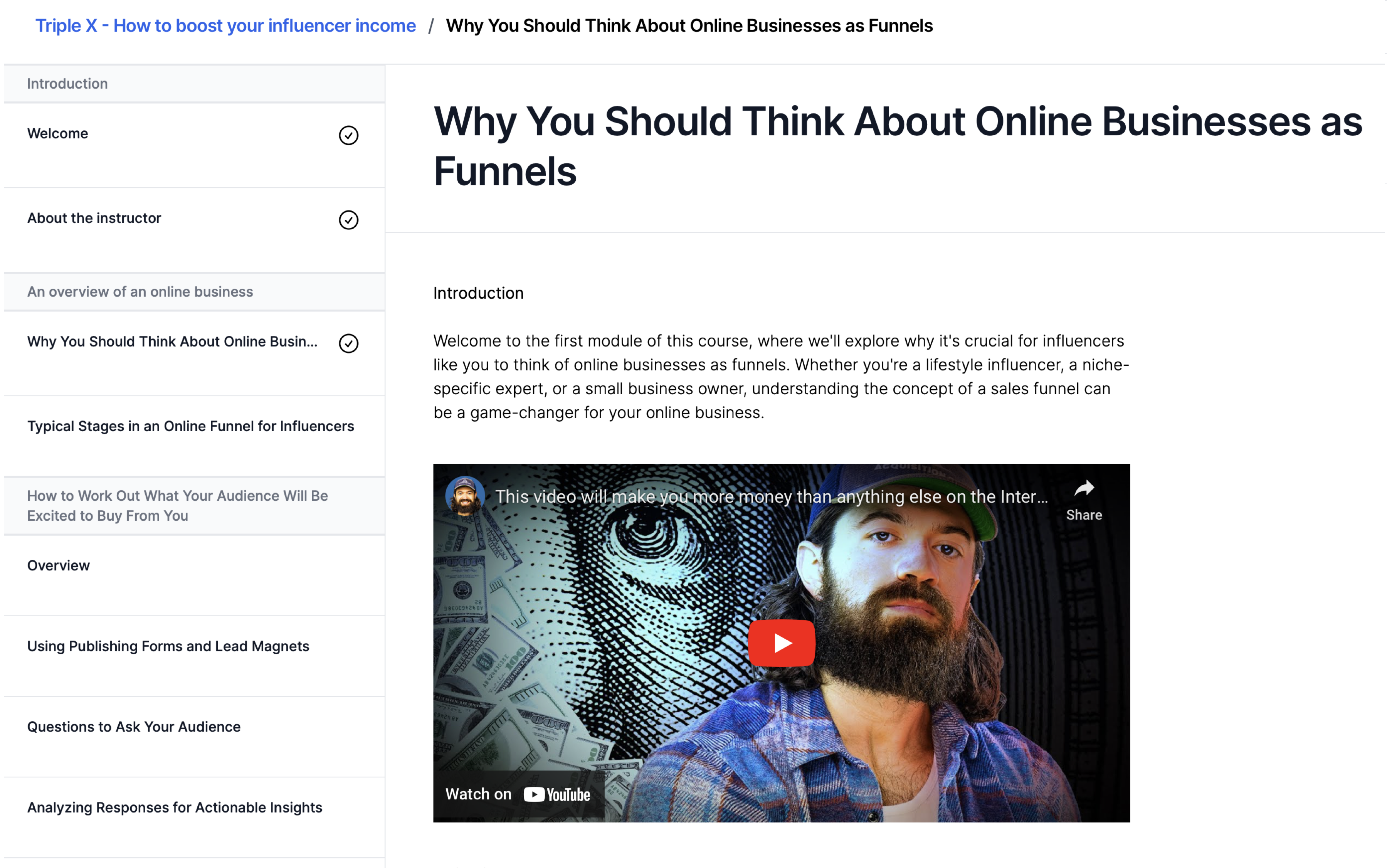Open Using Publishing Forms and Lead Magnets
Screen dimensions: 1387x868
tap(168, 646)
